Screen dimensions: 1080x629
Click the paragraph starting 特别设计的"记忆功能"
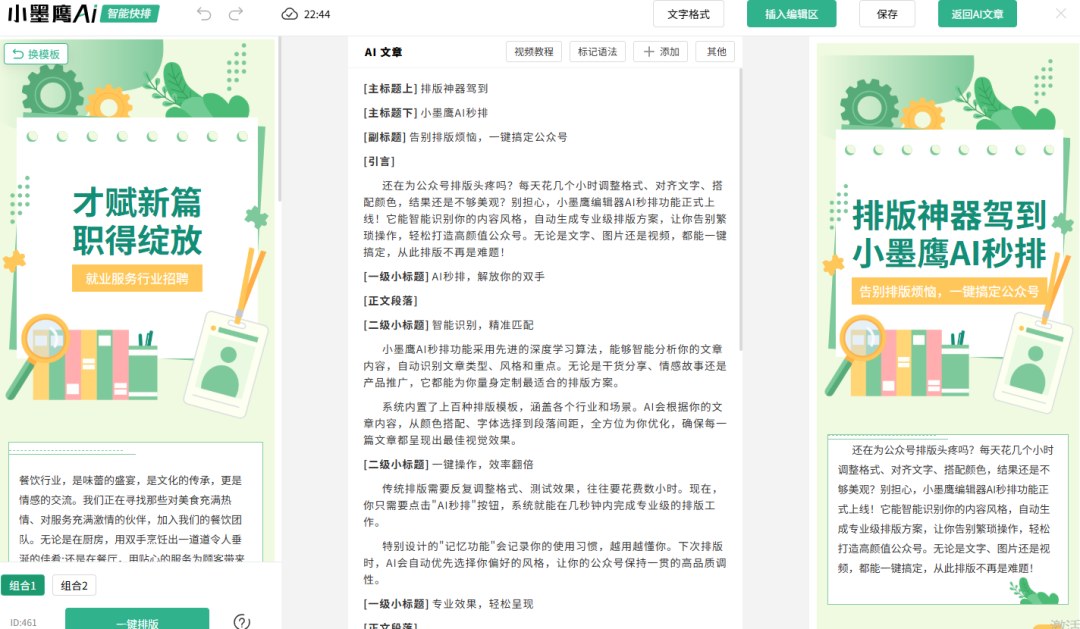545,563
